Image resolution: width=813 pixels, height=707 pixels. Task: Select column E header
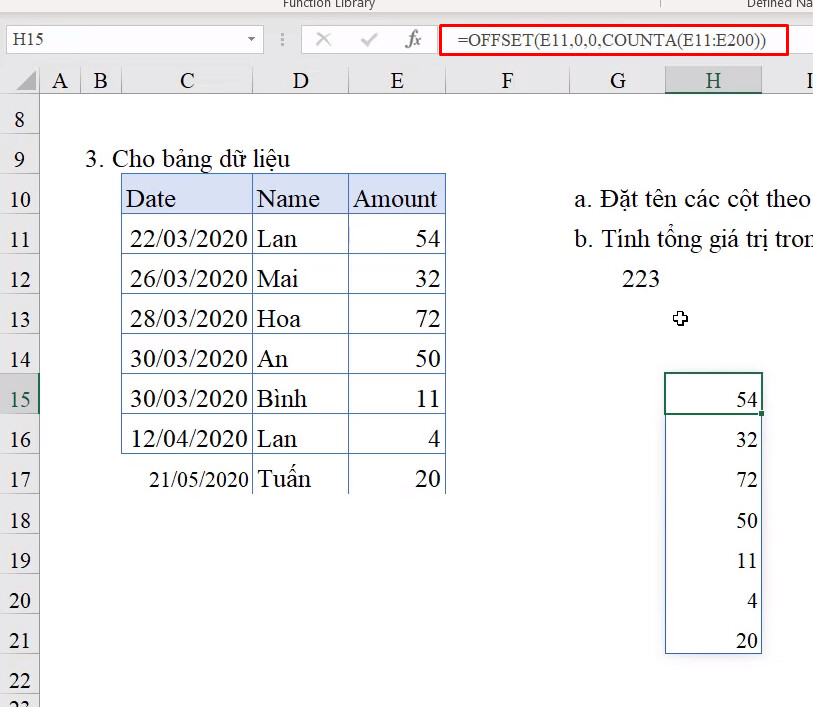point(396,79)
